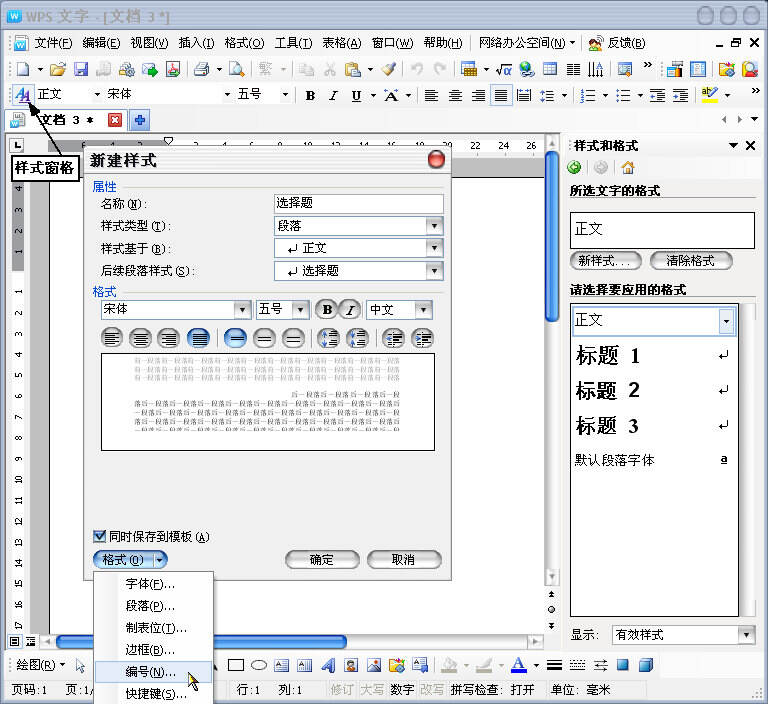Click the 清除格式 button
Screen dimensions: 768x704
(691, 261)
